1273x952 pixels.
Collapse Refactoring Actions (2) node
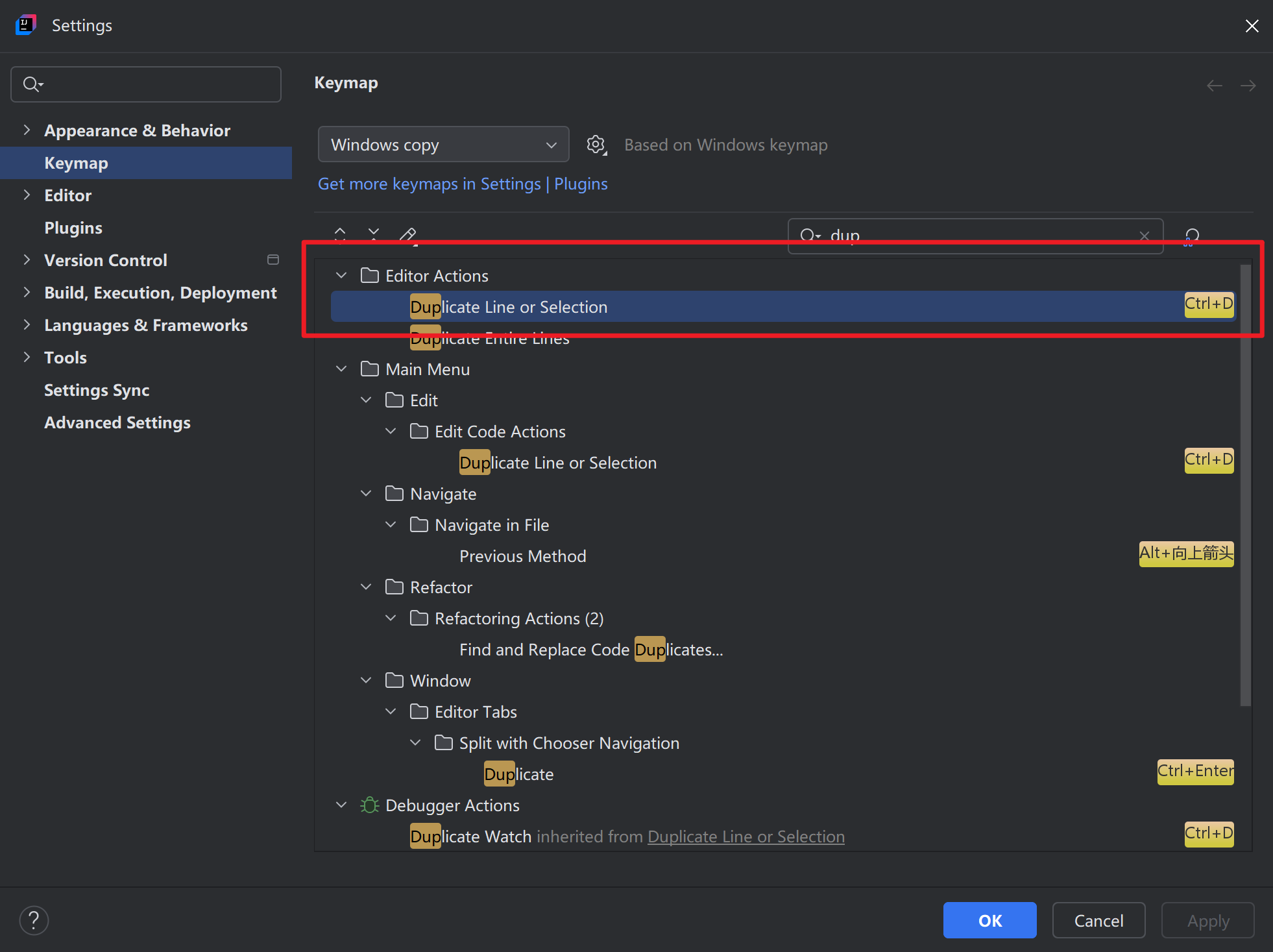point(391,618)
